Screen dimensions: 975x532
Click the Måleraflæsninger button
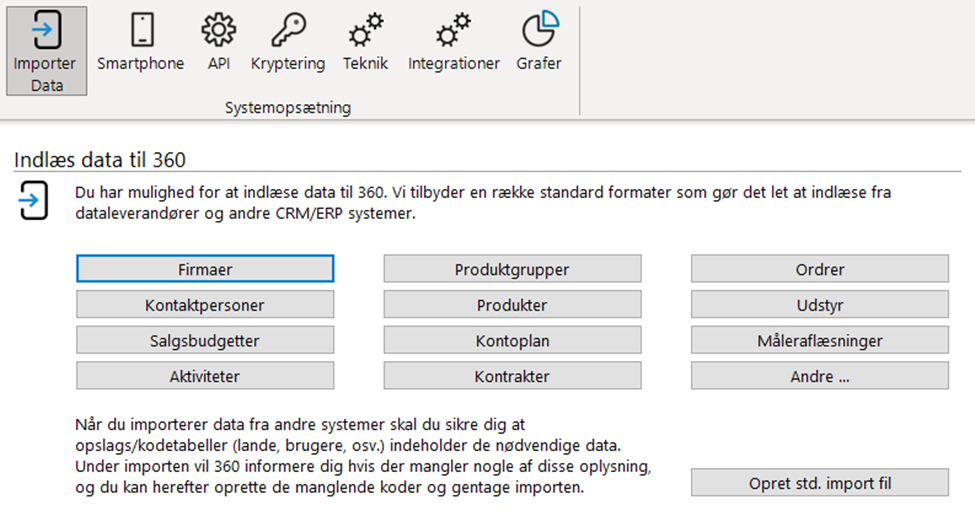pos(820,340)
